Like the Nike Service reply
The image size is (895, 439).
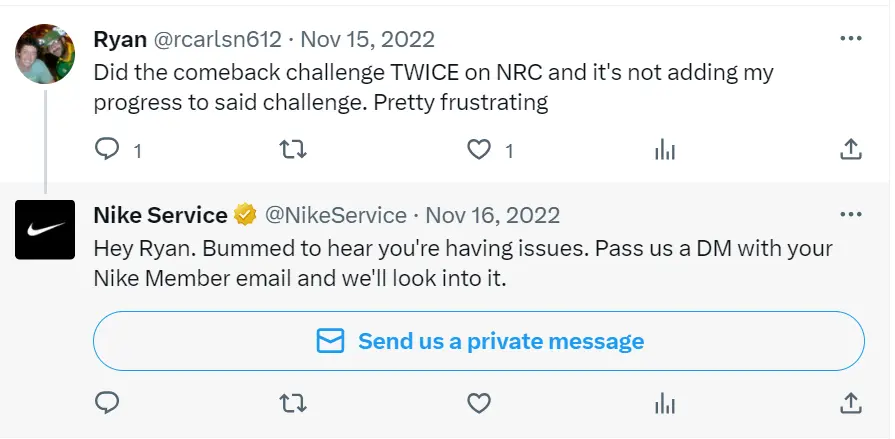pos(480,403)
